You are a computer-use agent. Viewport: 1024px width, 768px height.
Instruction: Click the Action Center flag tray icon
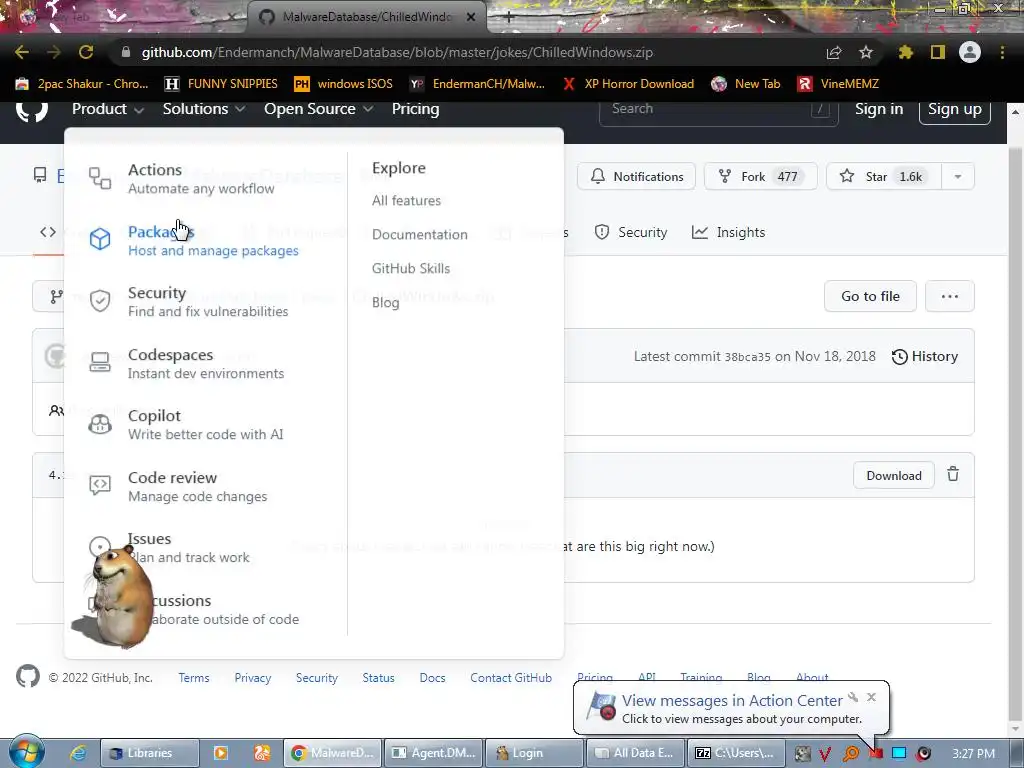pyautogui.click(x=875, y=754)
